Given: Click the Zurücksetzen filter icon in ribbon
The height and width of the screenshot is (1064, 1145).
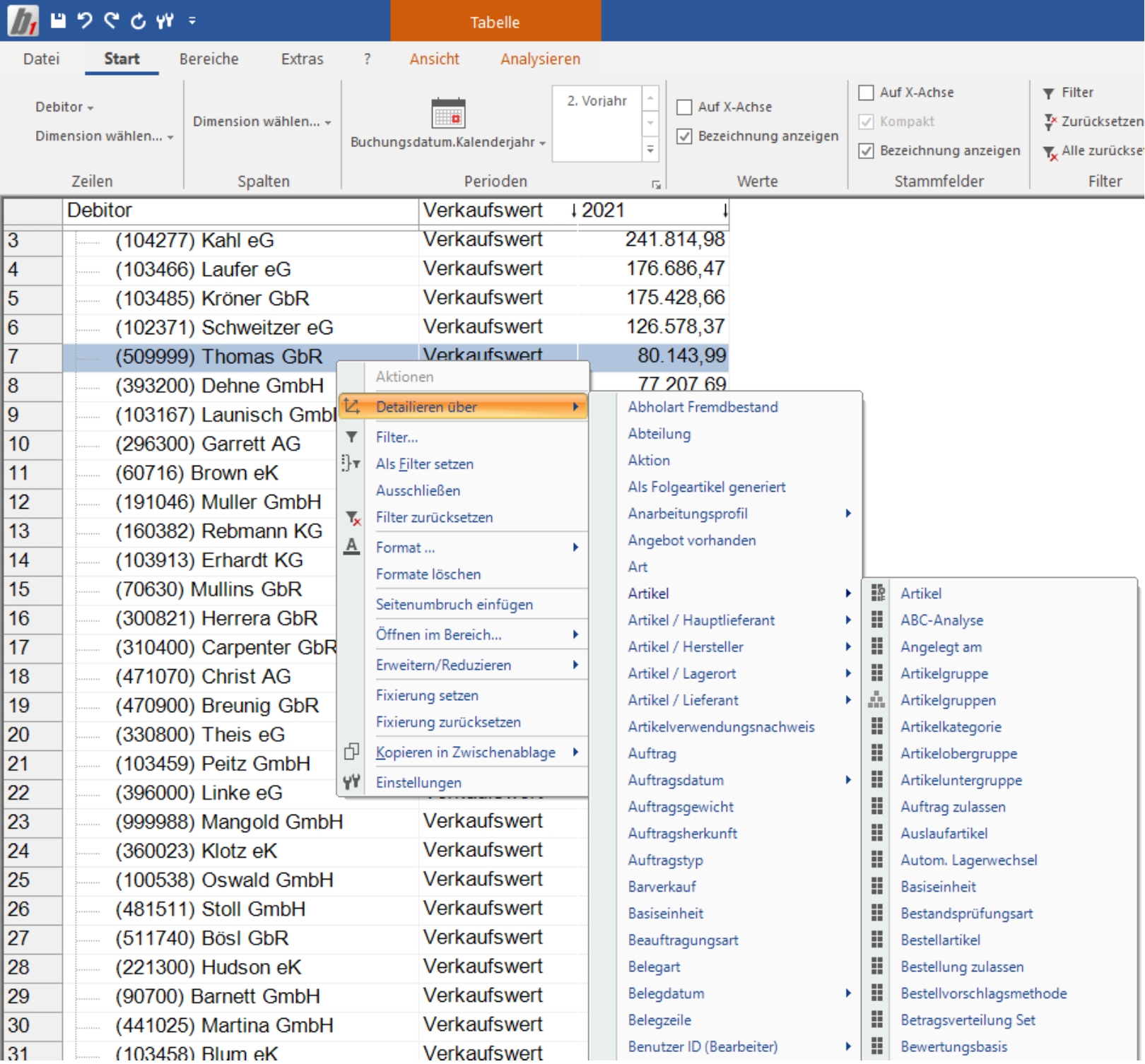Looking at the screenshot, I should tap(1050, 122).
